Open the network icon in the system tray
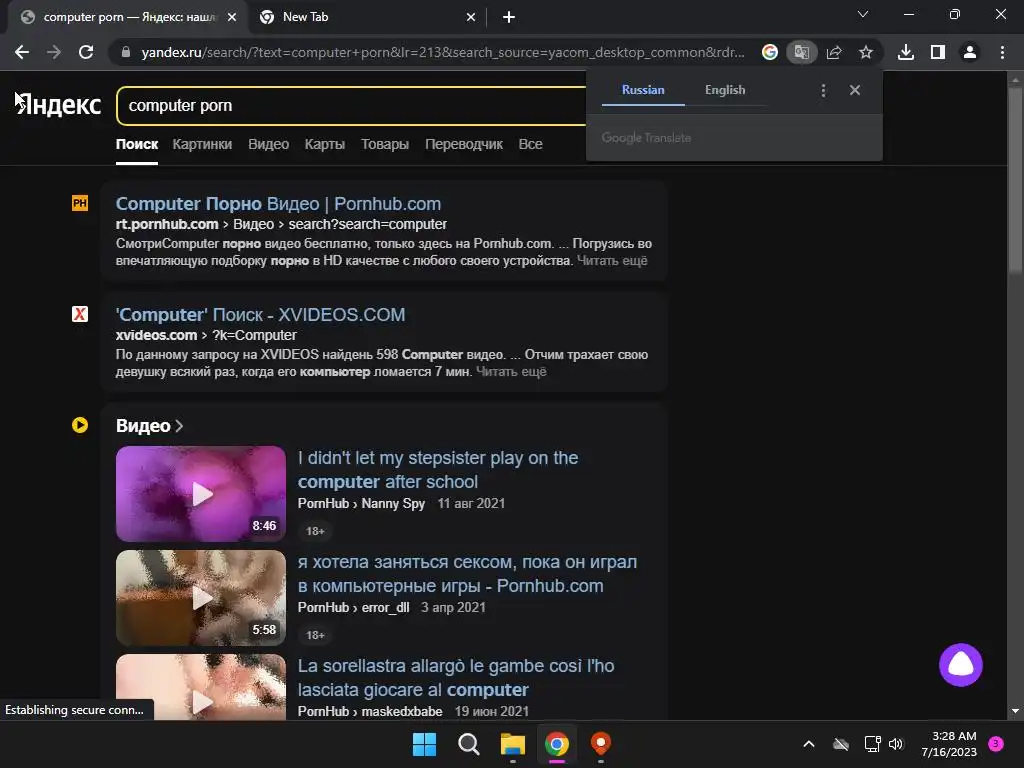 tap(872, 744)
